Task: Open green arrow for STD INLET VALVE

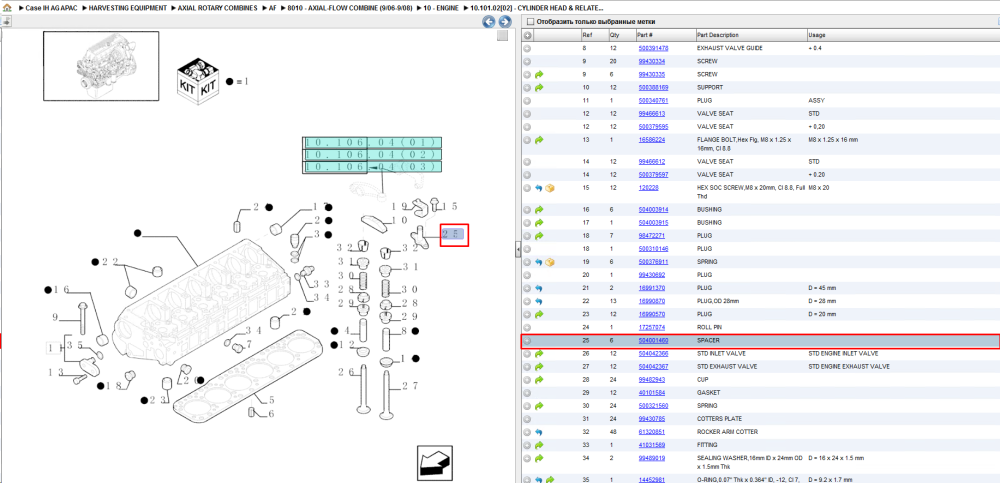Action: (x=539, y=353)
